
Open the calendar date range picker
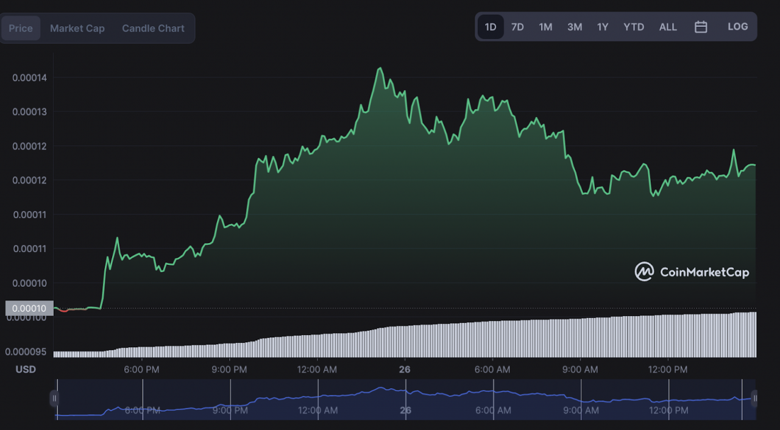tap(701, 27)
